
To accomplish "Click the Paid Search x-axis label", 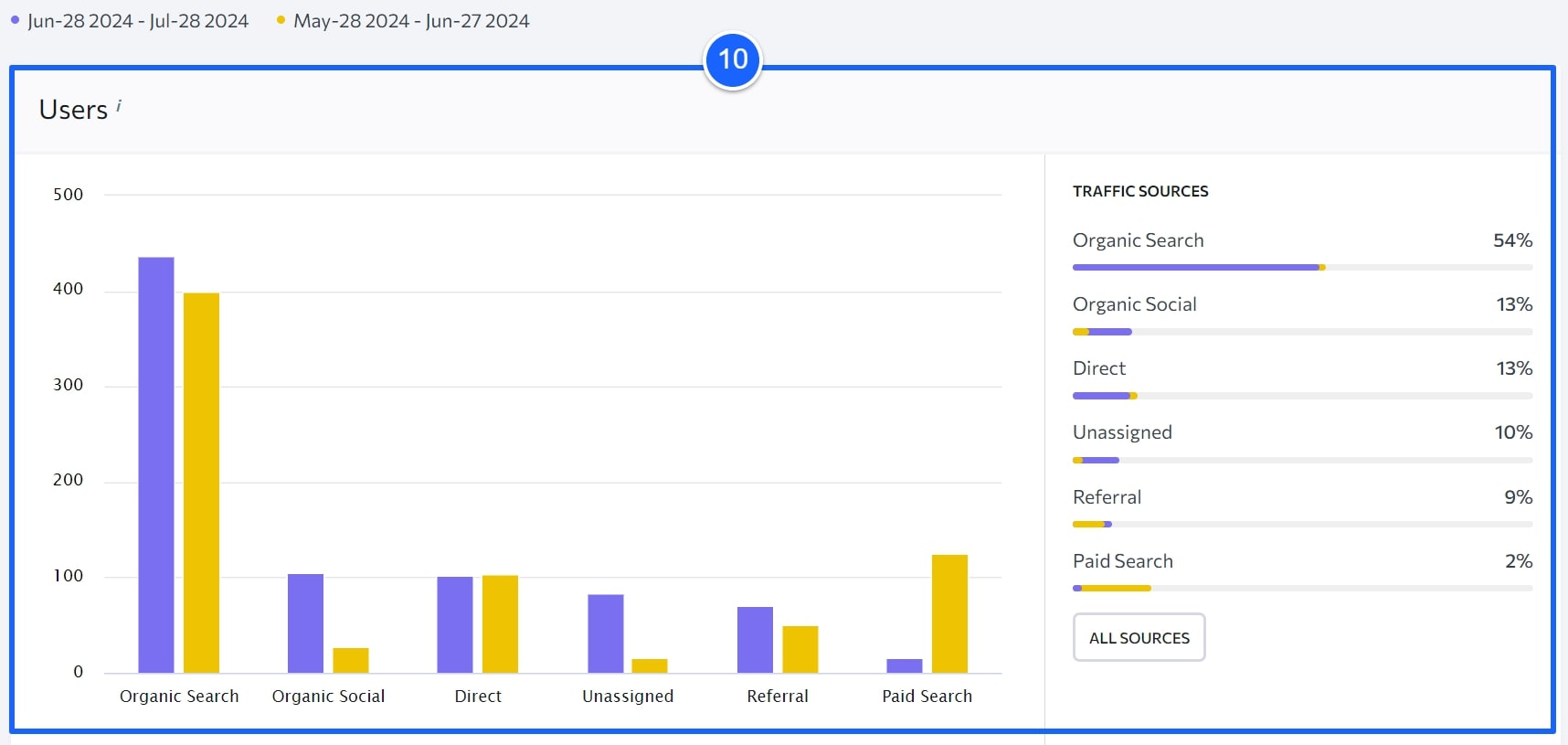I will 927,697.
